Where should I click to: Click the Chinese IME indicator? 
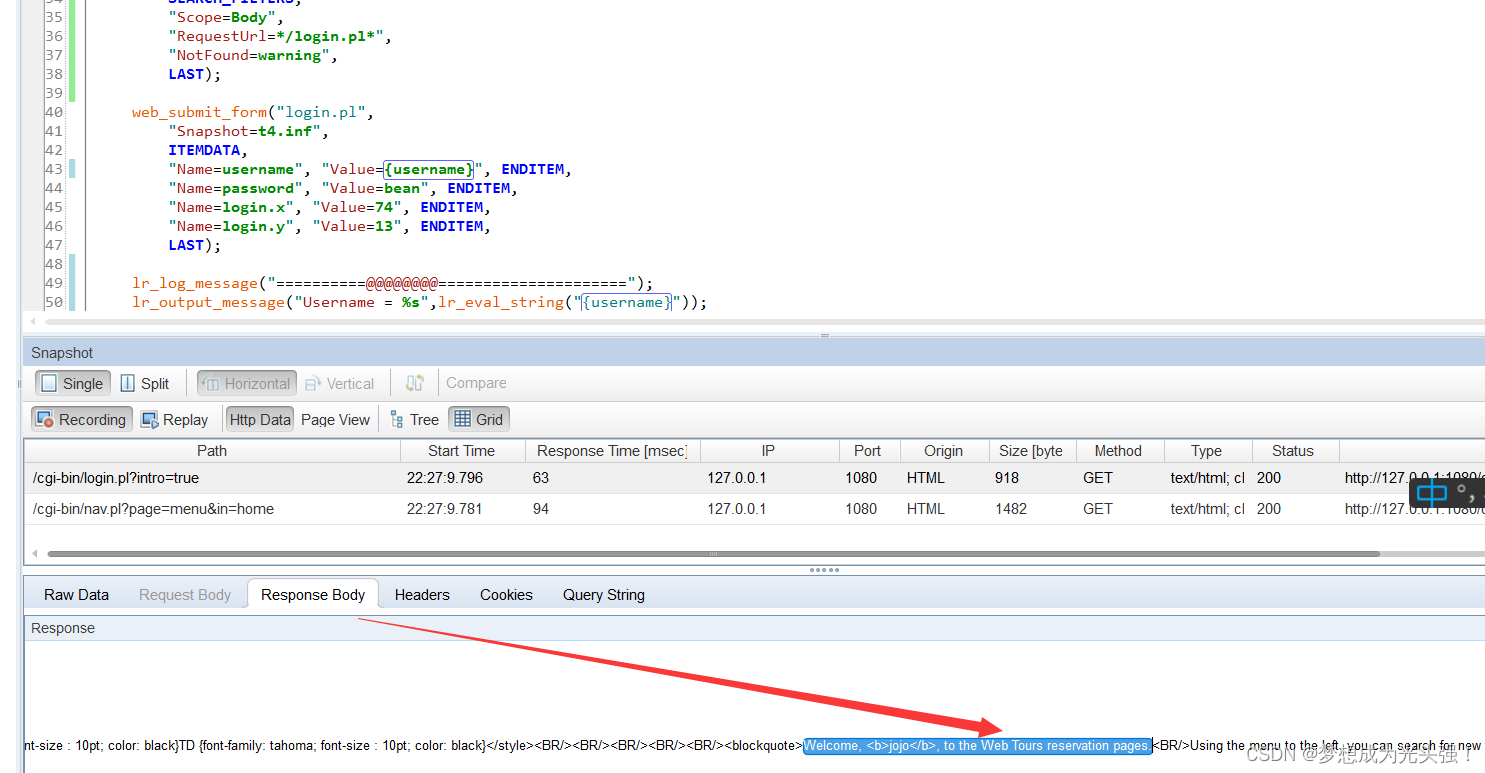[x=1432, y=492]
